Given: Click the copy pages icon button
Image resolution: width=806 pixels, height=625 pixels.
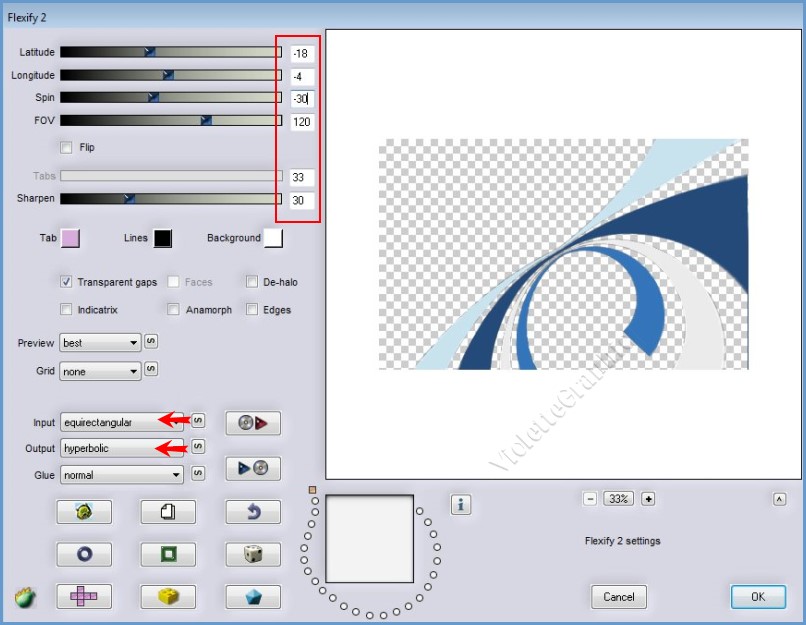Looking at the screenshot, I should click(168, 512).
